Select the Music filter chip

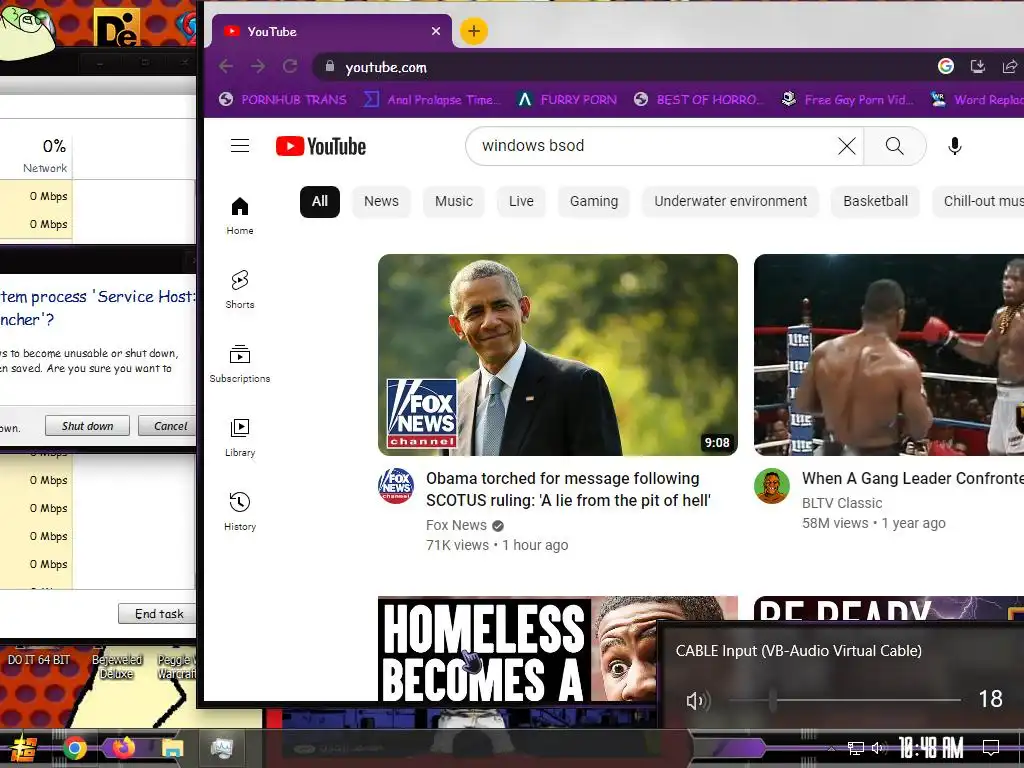pos(454,201)
